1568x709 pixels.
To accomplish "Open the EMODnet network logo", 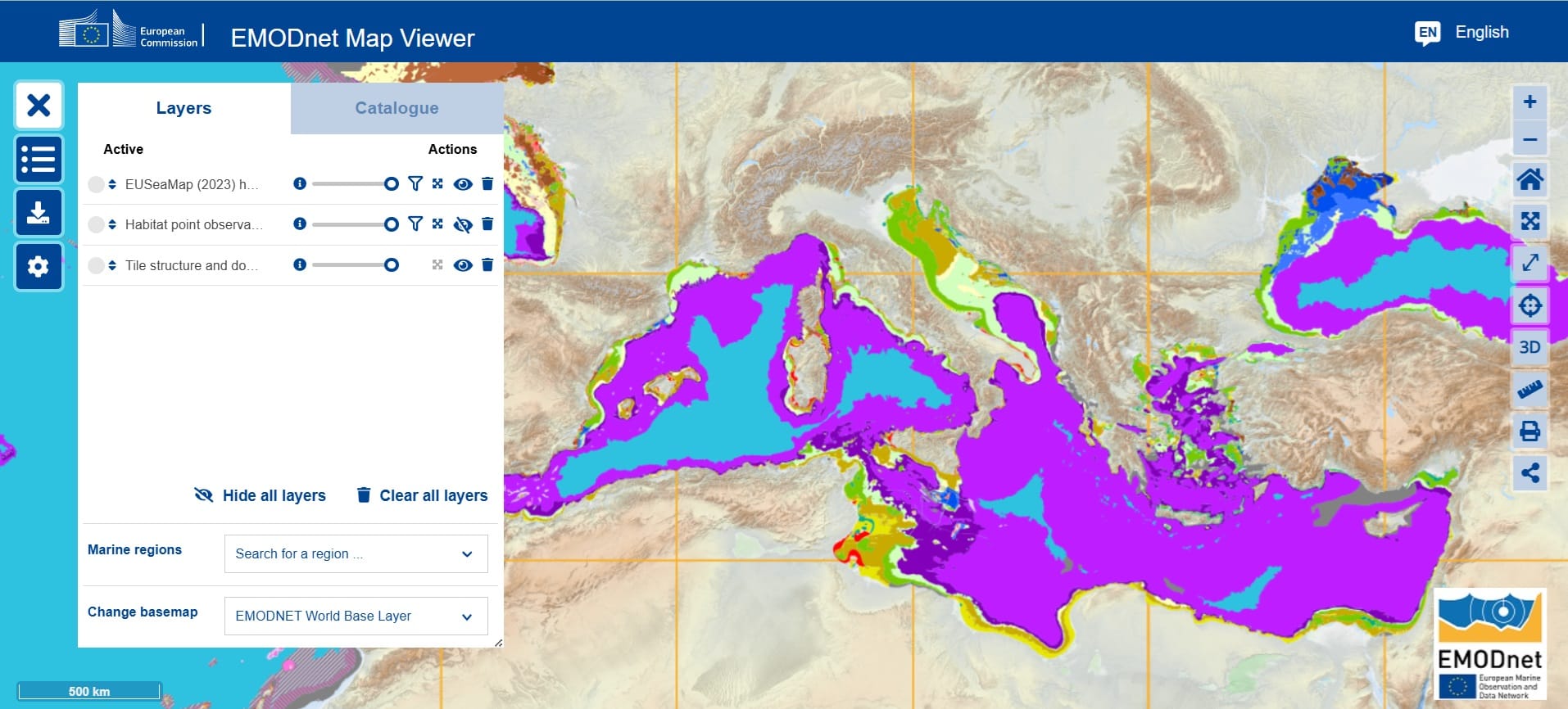I will tap(1489, 645).
